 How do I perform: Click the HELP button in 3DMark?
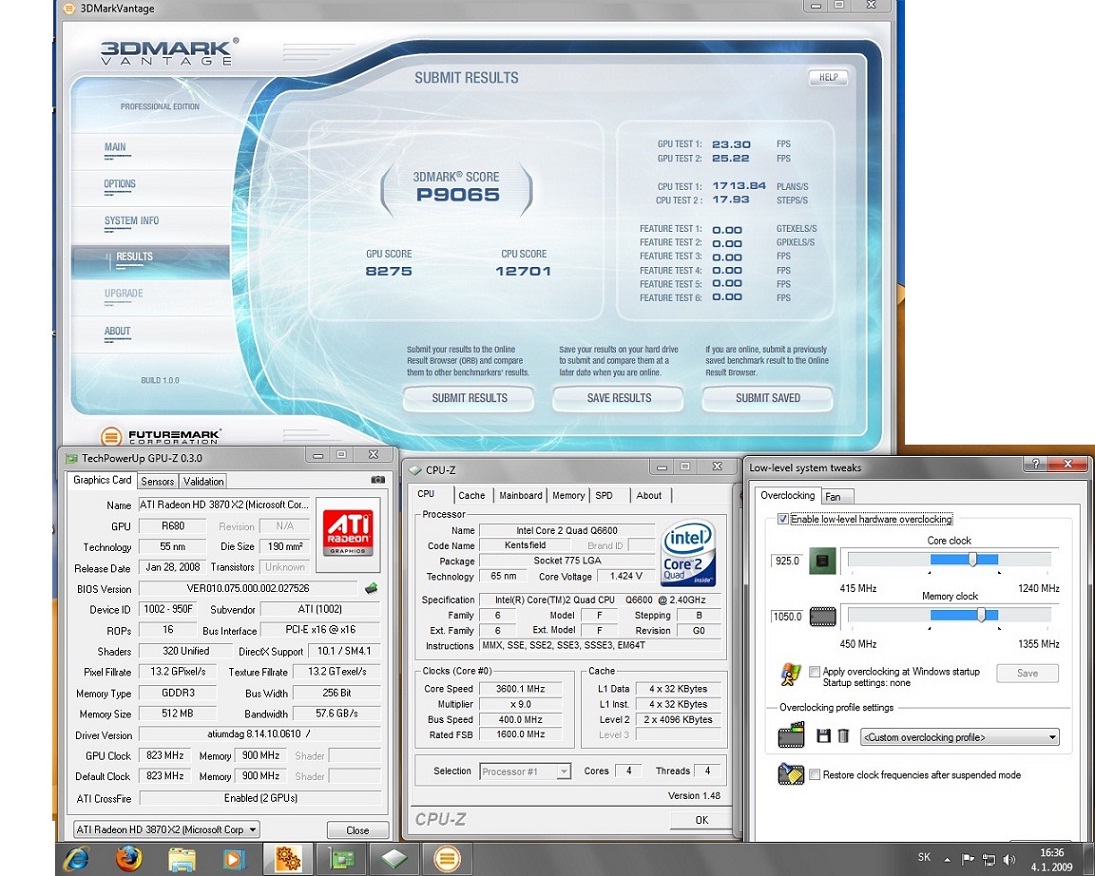pos(828,78)
